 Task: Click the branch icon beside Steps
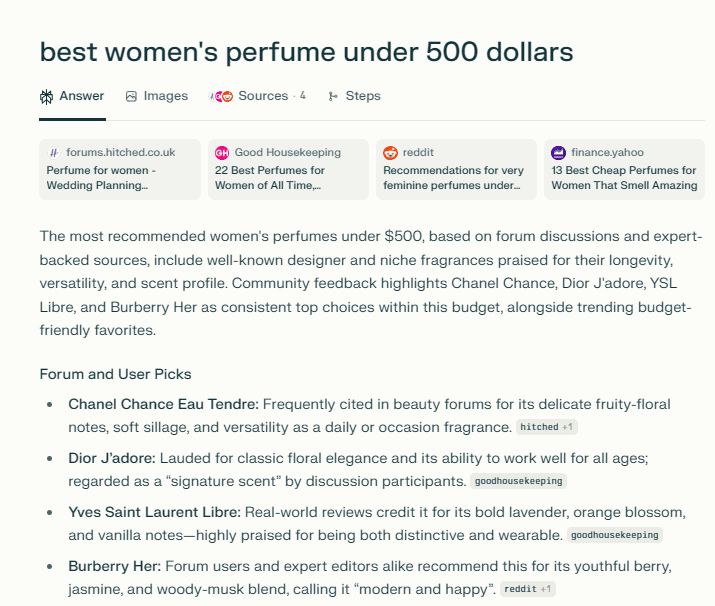[x=333, y=97]
